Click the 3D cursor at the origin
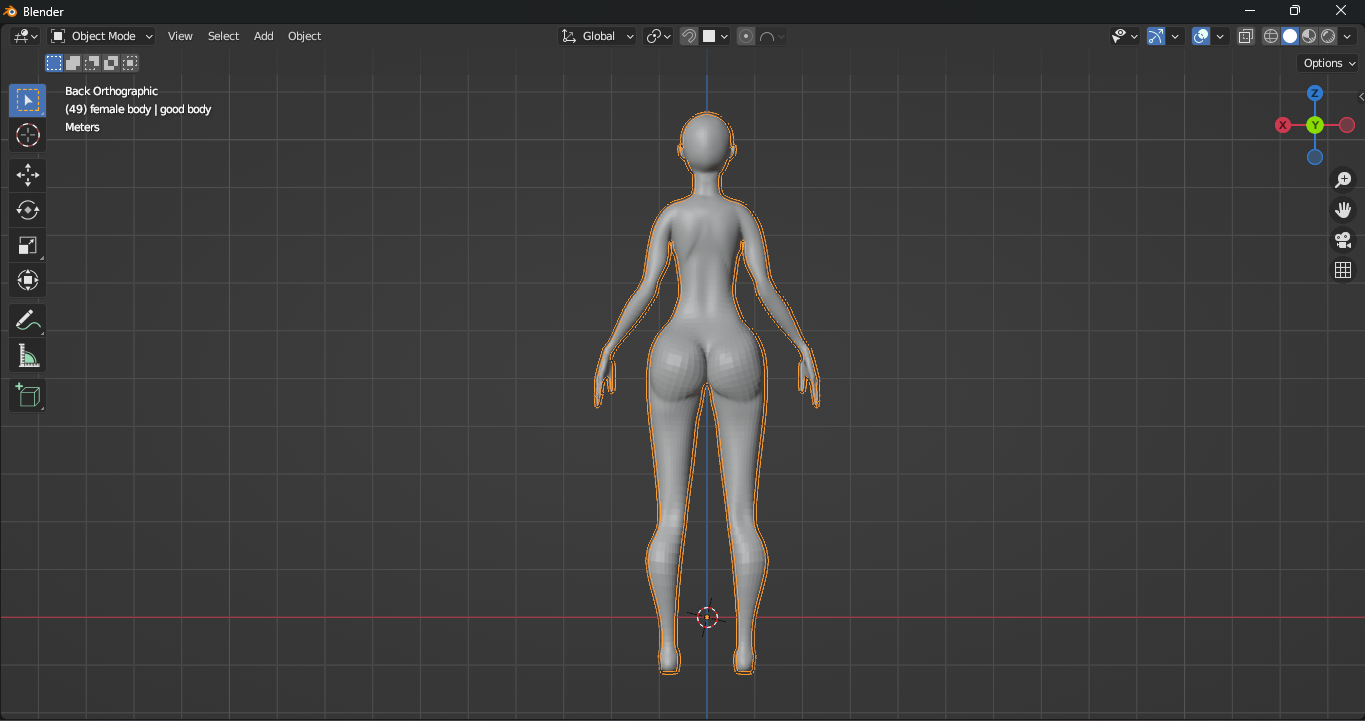 (707, 617)
